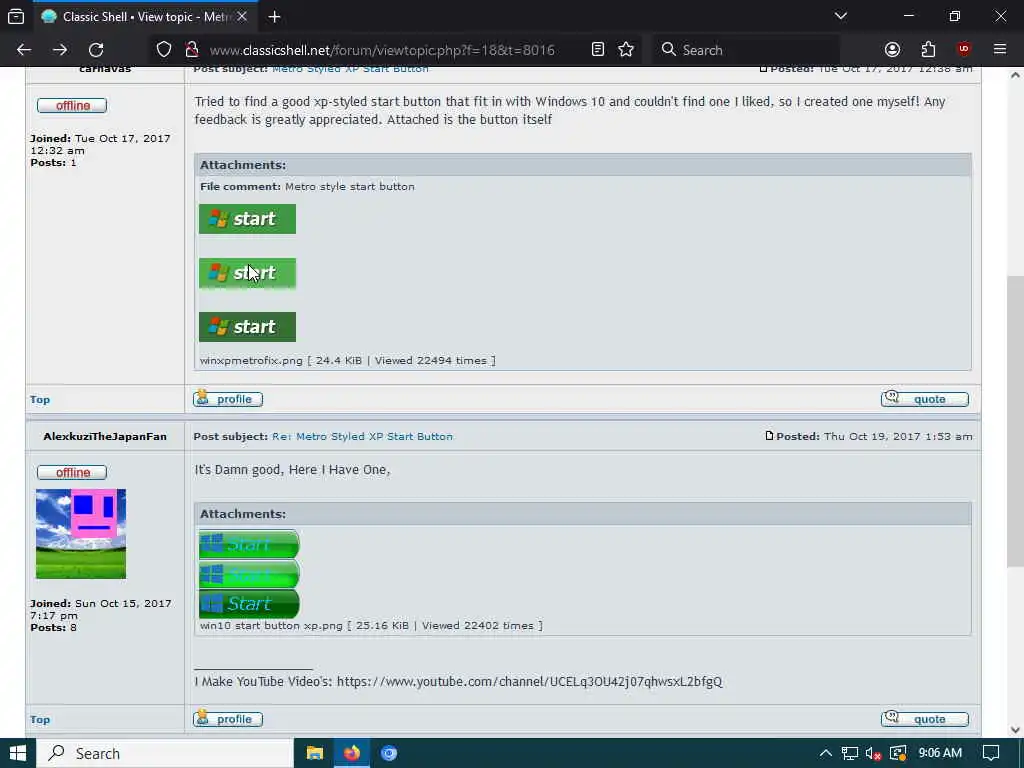The width and height of the screenshot is (1024, 768).
Task: Click the winxpmetrofix.png file name text
Action: [x=251, y=360]
